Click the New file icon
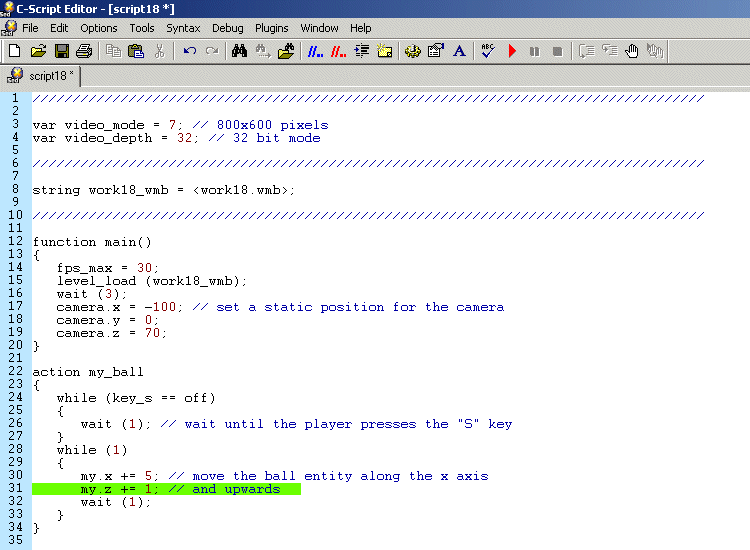Viewport: 750px width, 550px height. [x=14, y=50]
